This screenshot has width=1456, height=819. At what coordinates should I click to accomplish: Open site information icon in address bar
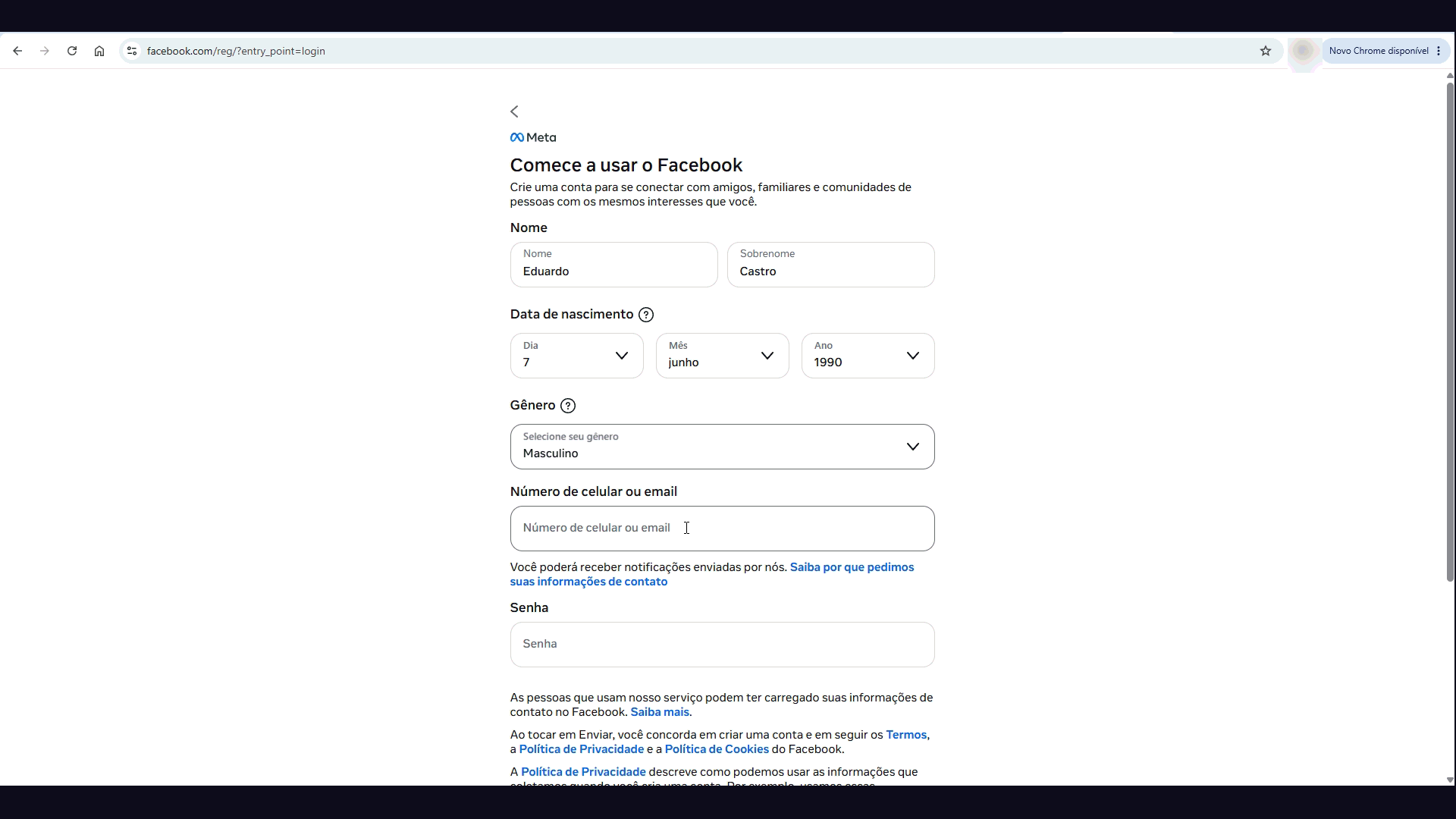tap(132, 51)
